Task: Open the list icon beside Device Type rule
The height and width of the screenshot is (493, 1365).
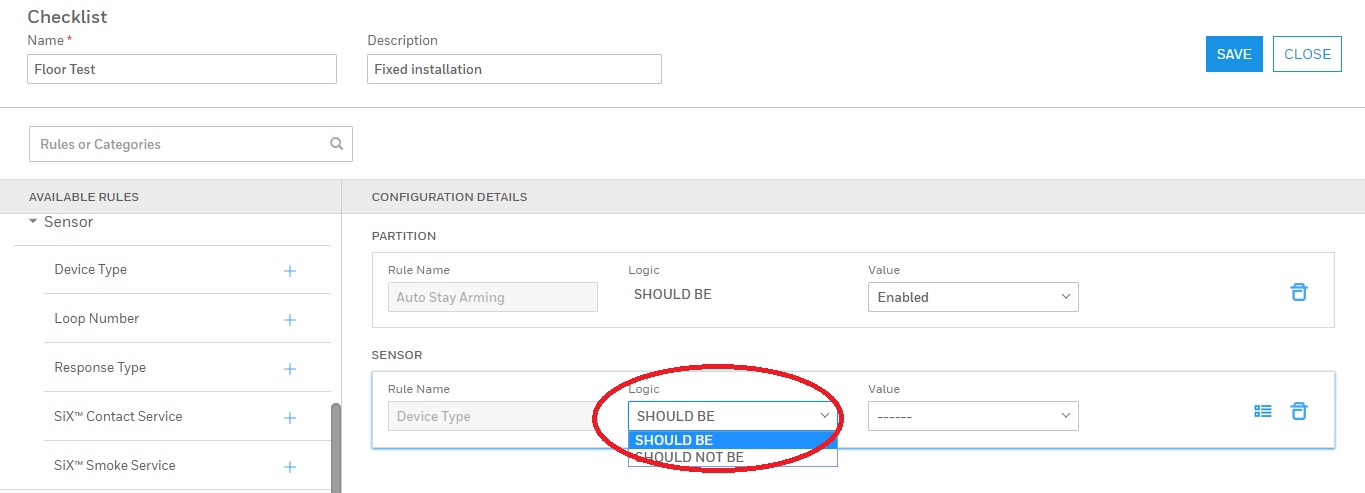Action: pos(1263,411)
